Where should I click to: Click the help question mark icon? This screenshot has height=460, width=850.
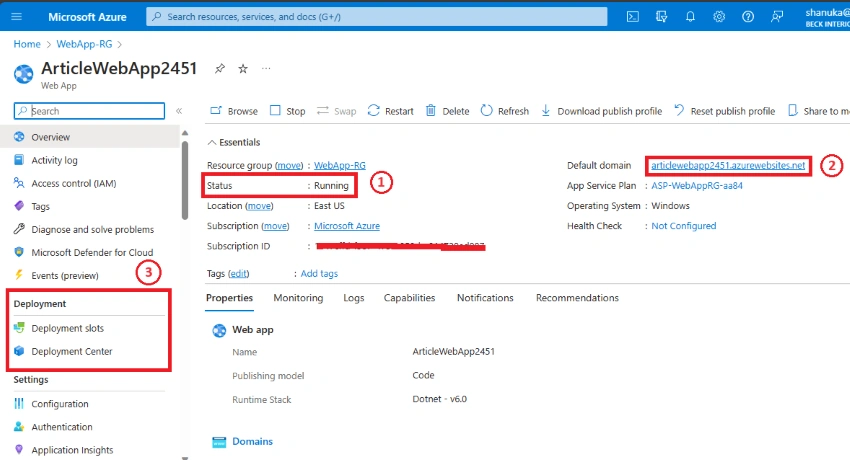748,17
